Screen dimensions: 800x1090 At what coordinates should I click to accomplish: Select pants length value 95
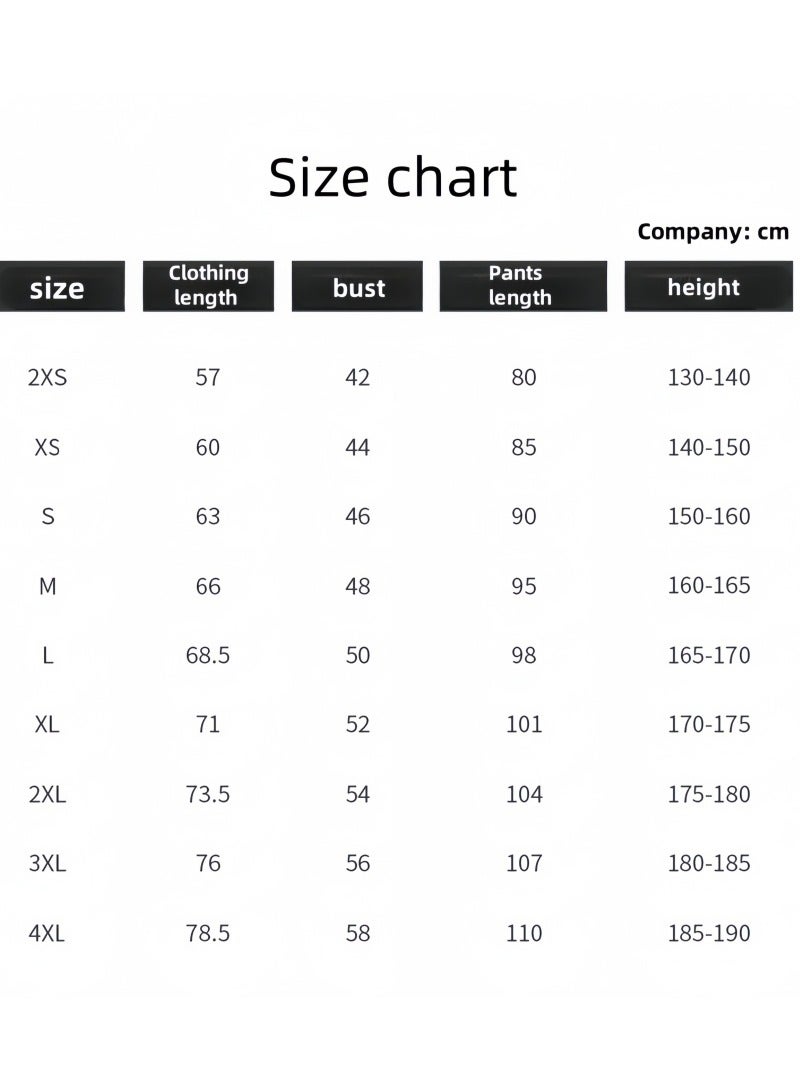pos(524,586)
